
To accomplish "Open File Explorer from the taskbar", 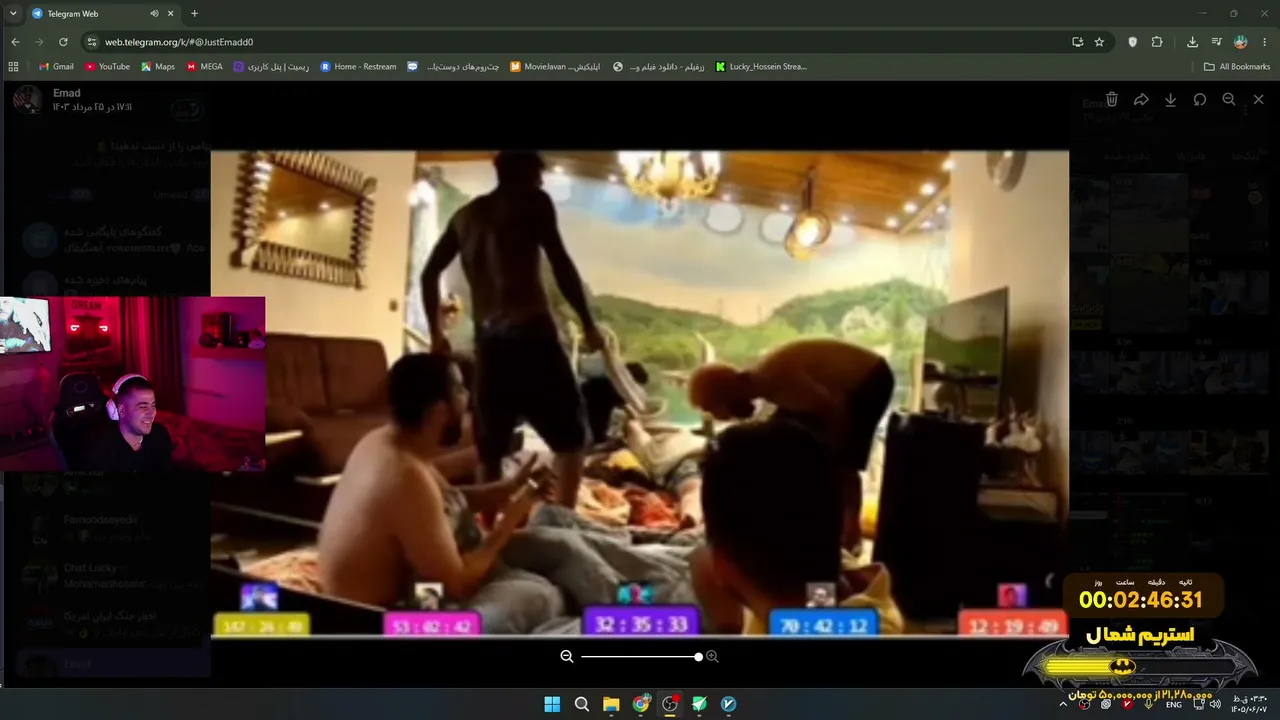I will 611,704.
